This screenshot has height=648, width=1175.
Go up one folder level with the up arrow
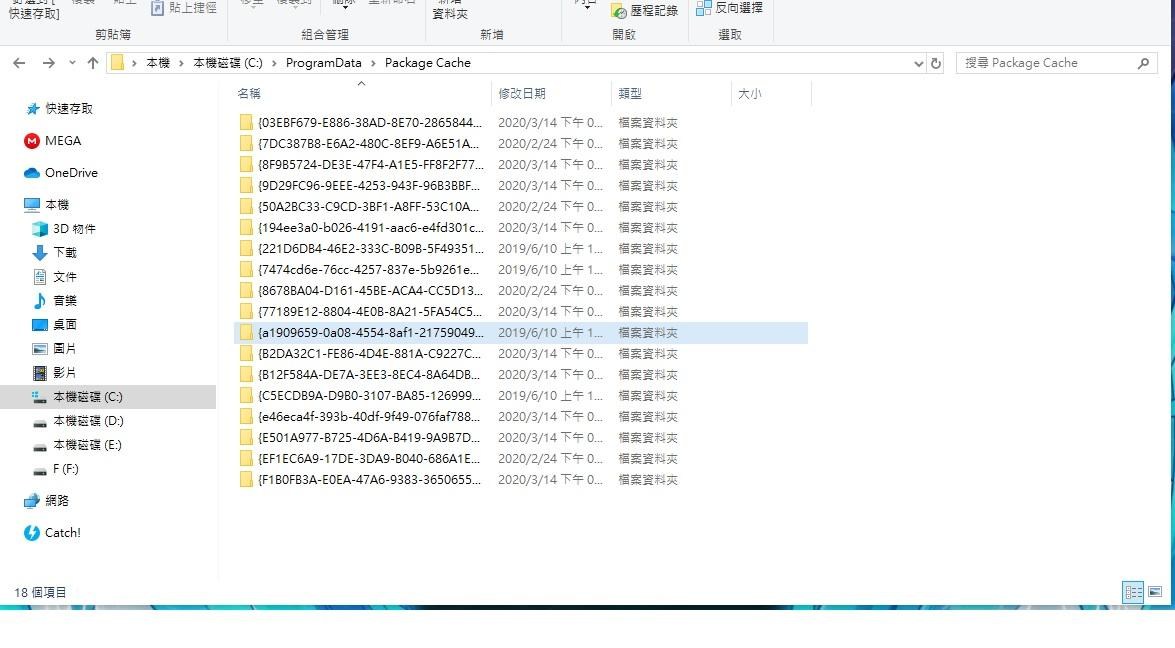pos(92,62)
